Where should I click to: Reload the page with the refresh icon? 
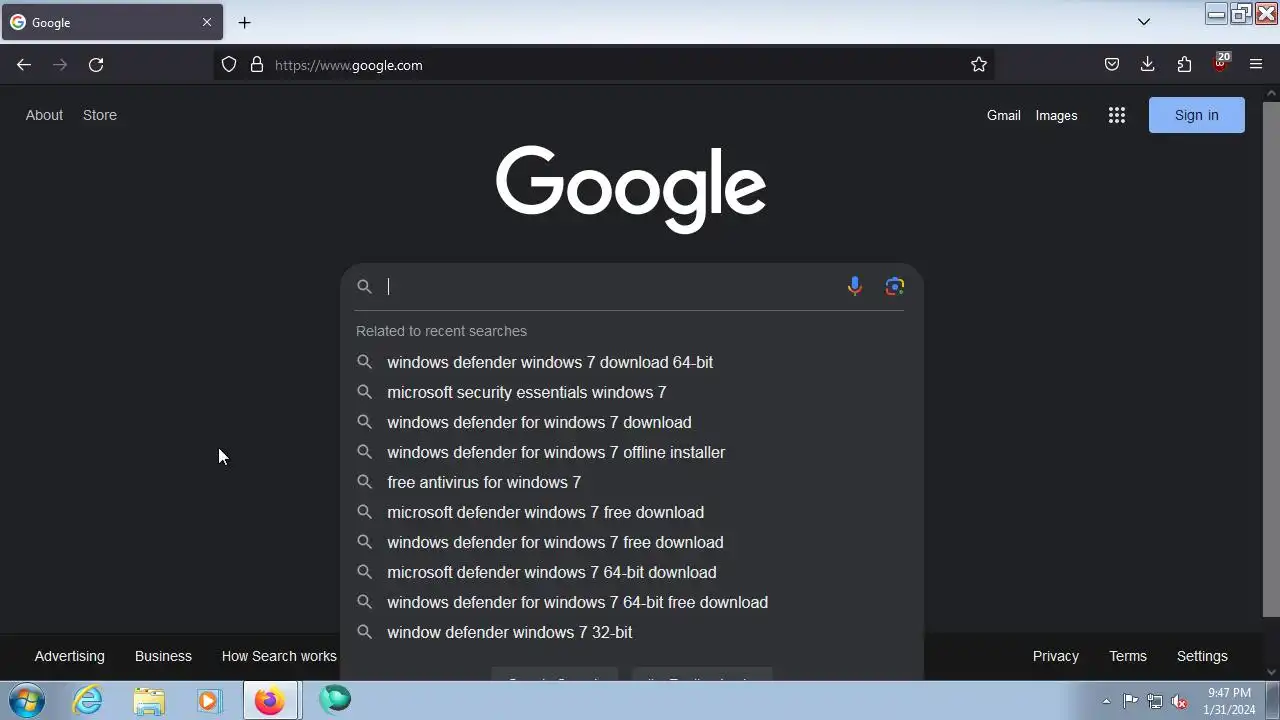pos(96,65)
